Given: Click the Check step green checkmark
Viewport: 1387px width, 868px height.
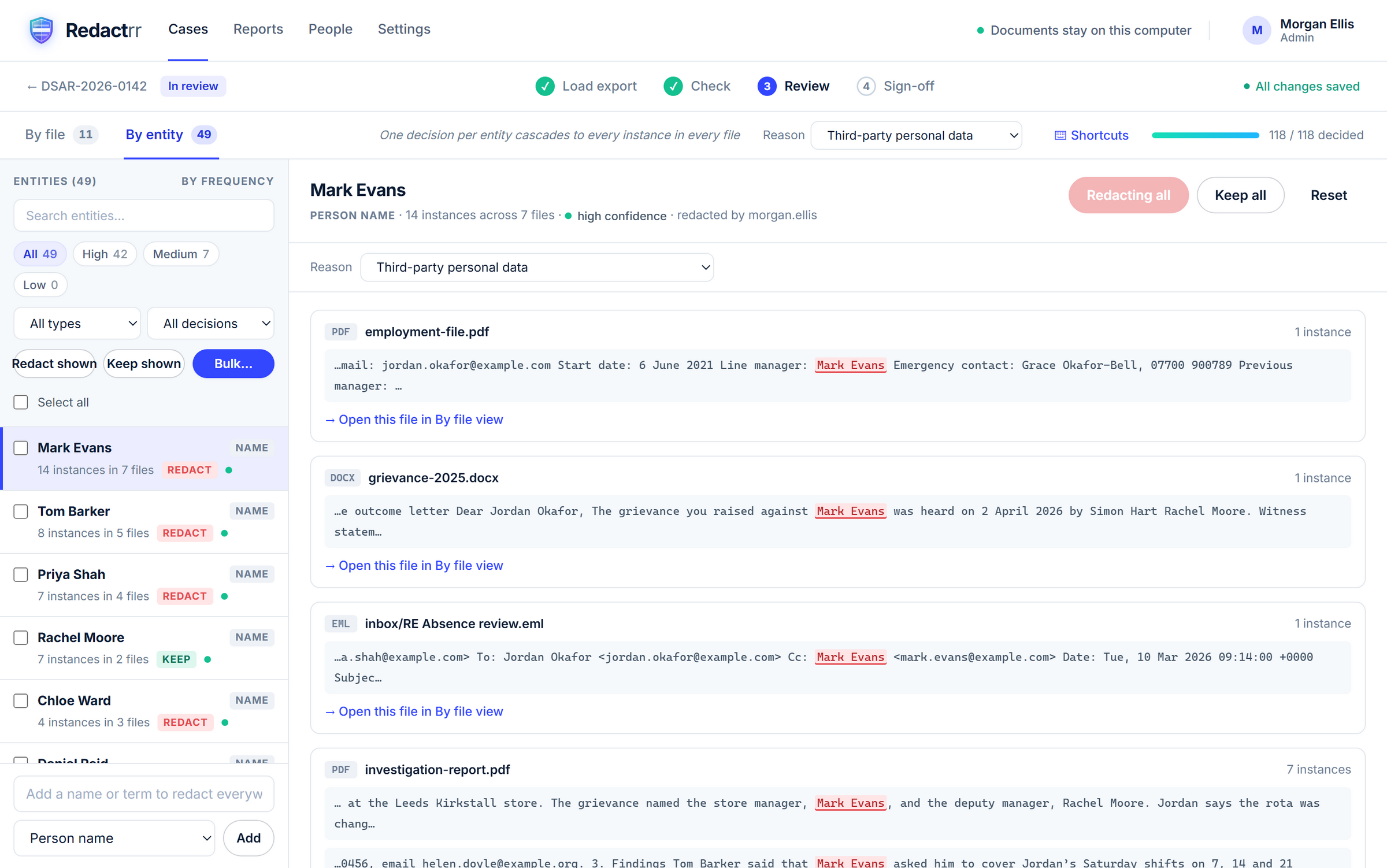Looking at the screenshot, I should 673,86.
